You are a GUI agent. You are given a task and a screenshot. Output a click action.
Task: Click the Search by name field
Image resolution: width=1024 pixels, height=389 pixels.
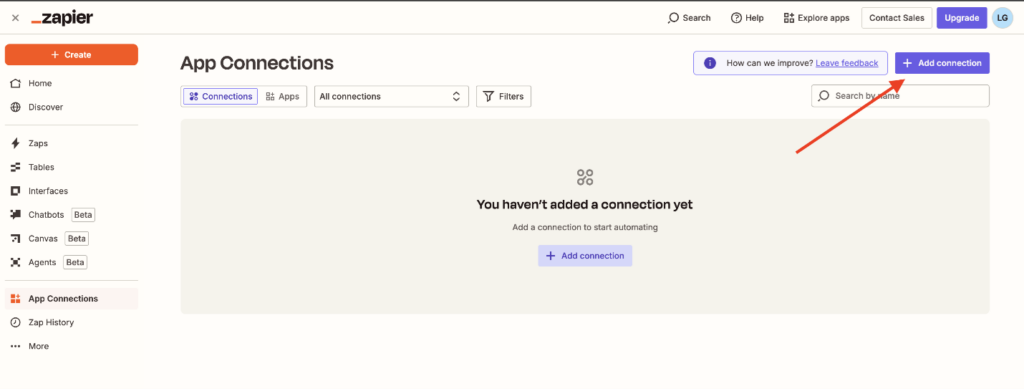tap(900, 96)
